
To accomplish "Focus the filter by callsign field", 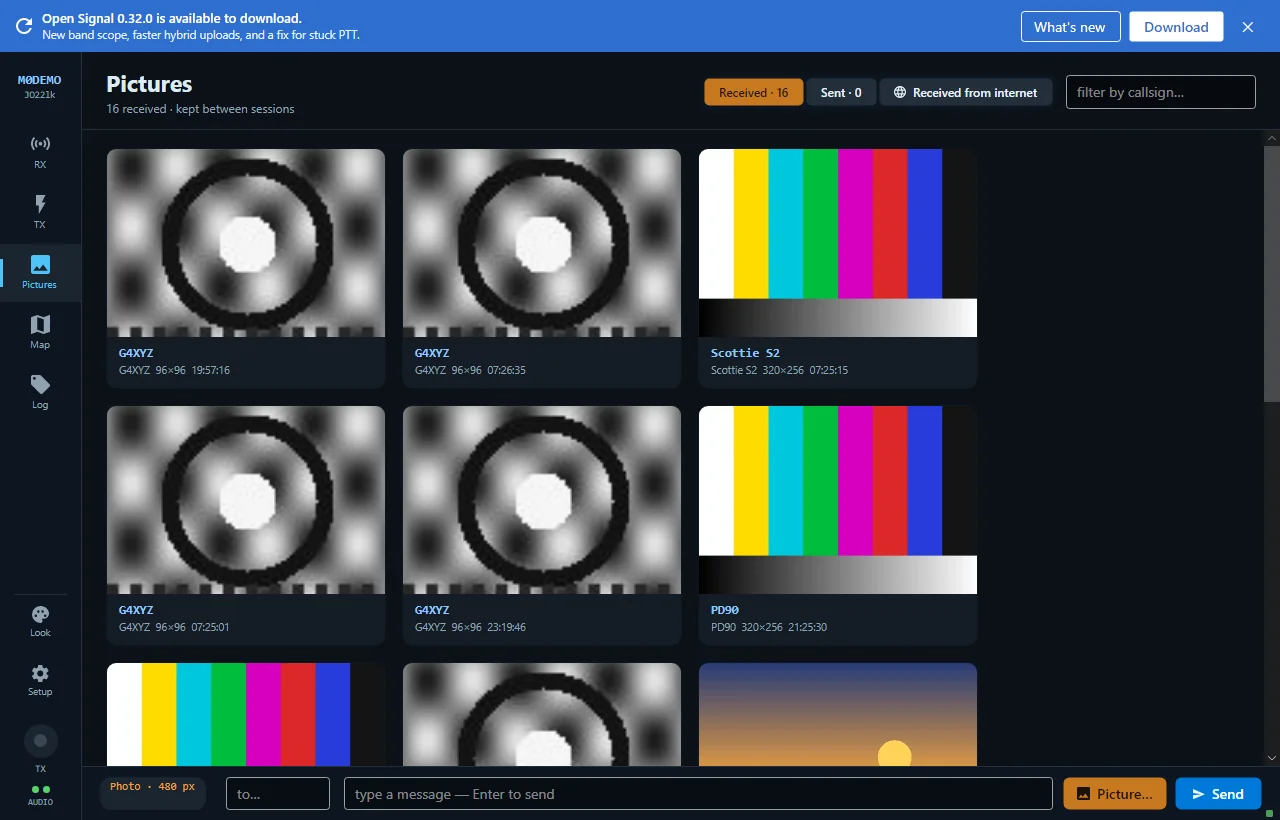I will coord(1160,92).
